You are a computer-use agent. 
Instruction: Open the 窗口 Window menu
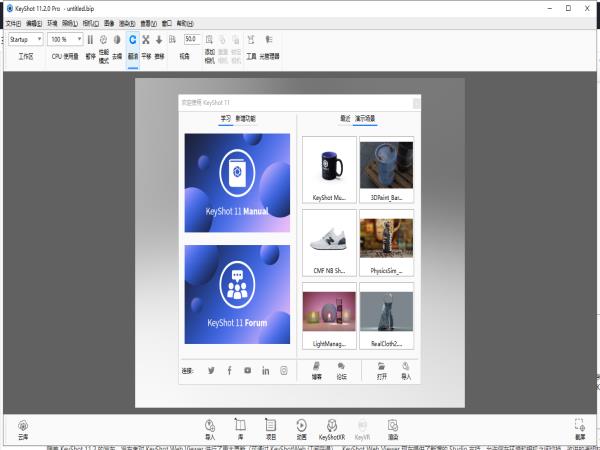167,24
